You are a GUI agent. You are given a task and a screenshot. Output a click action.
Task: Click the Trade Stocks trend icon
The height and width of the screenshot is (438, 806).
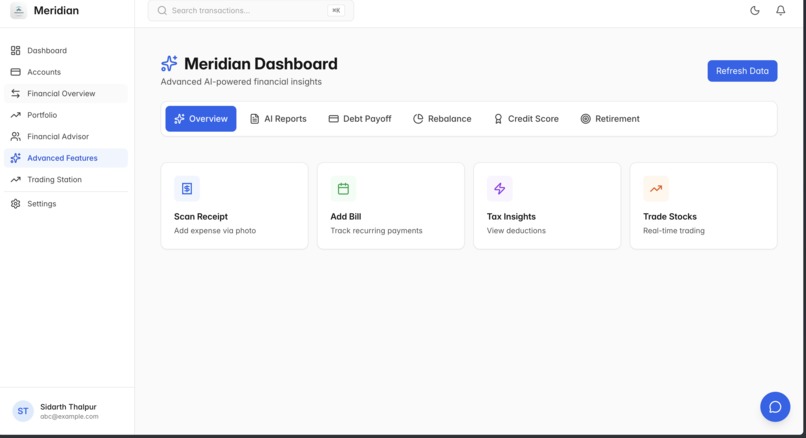(655, 189)
